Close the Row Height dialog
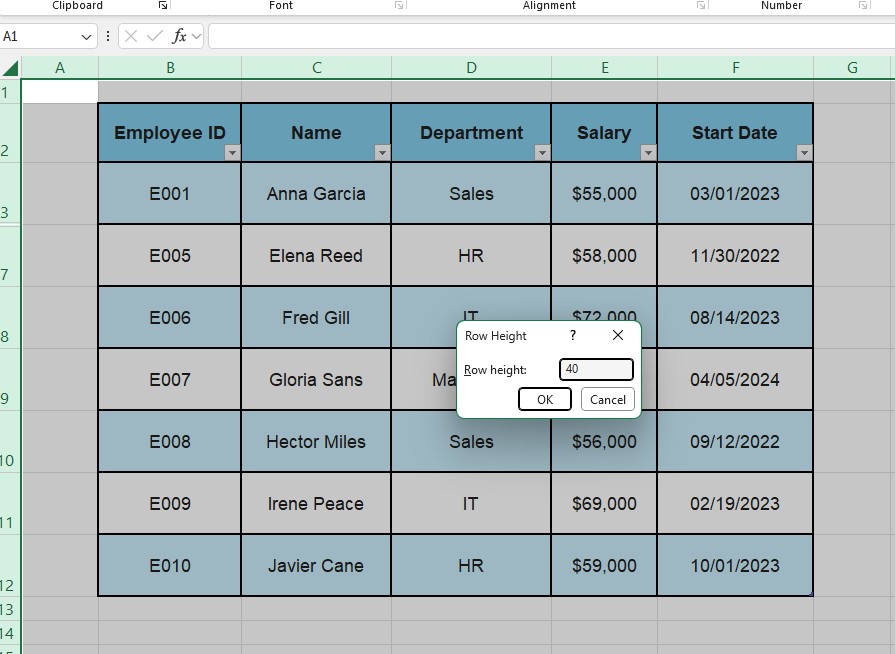Image resolution: width=895 pixels, height=654 pixels. [x=617, y=336]
